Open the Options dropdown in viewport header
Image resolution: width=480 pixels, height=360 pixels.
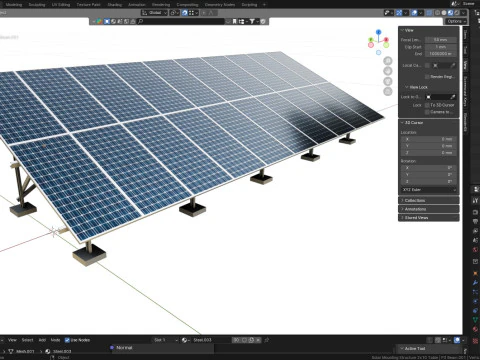(x=456, y=21)
